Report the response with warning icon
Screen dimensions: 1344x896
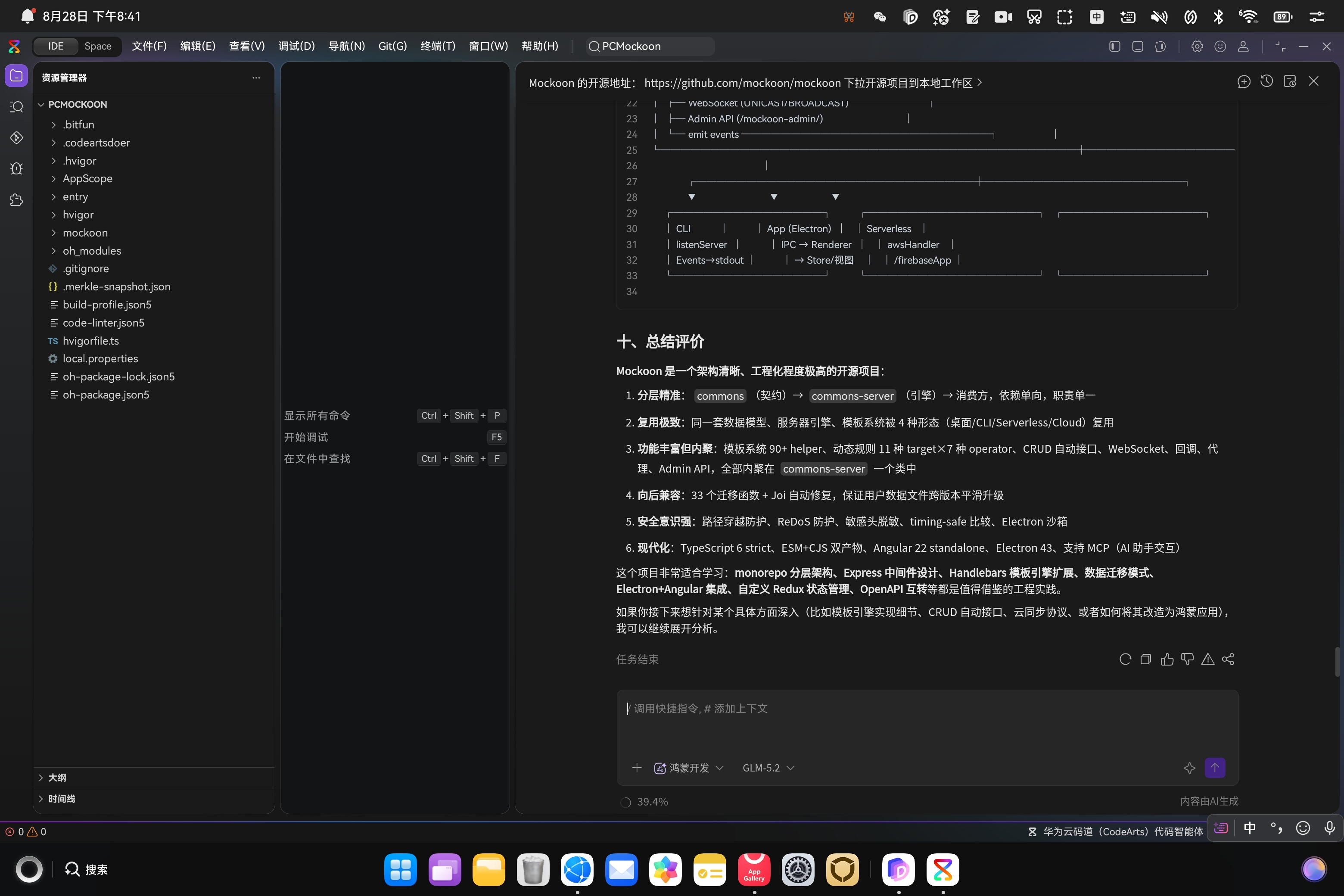1207,660
